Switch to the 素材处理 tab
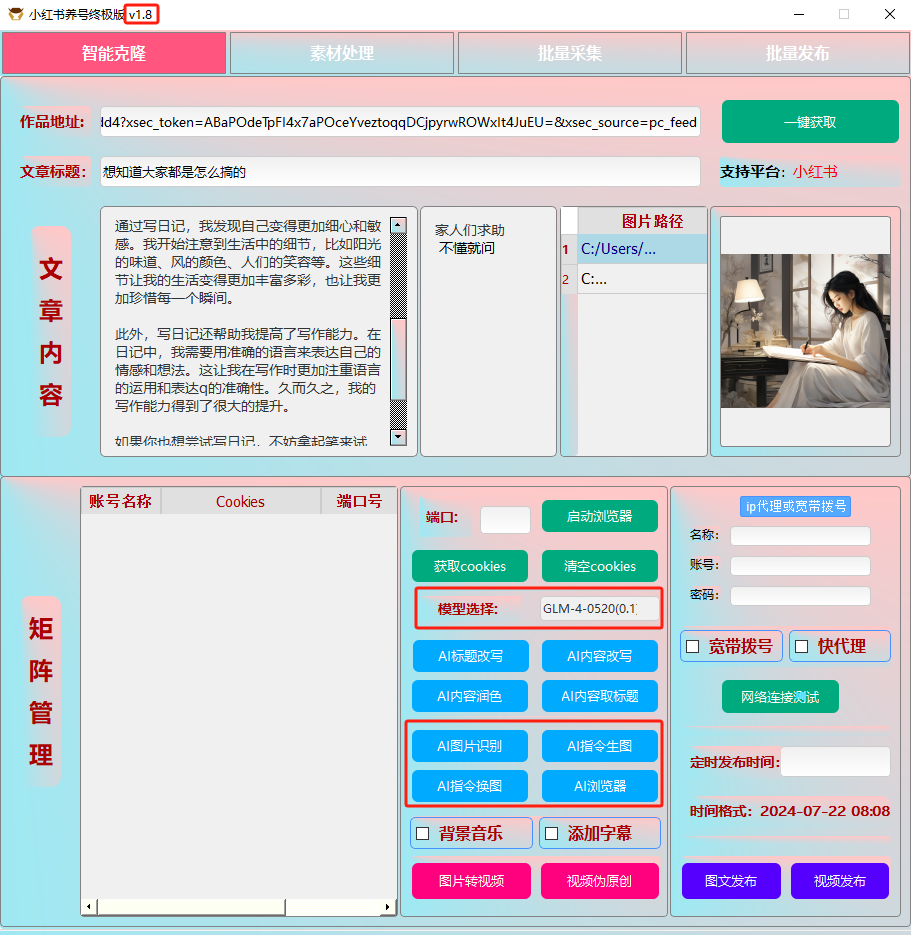Viewport: 911px width, 935px height. pos(341,53)
